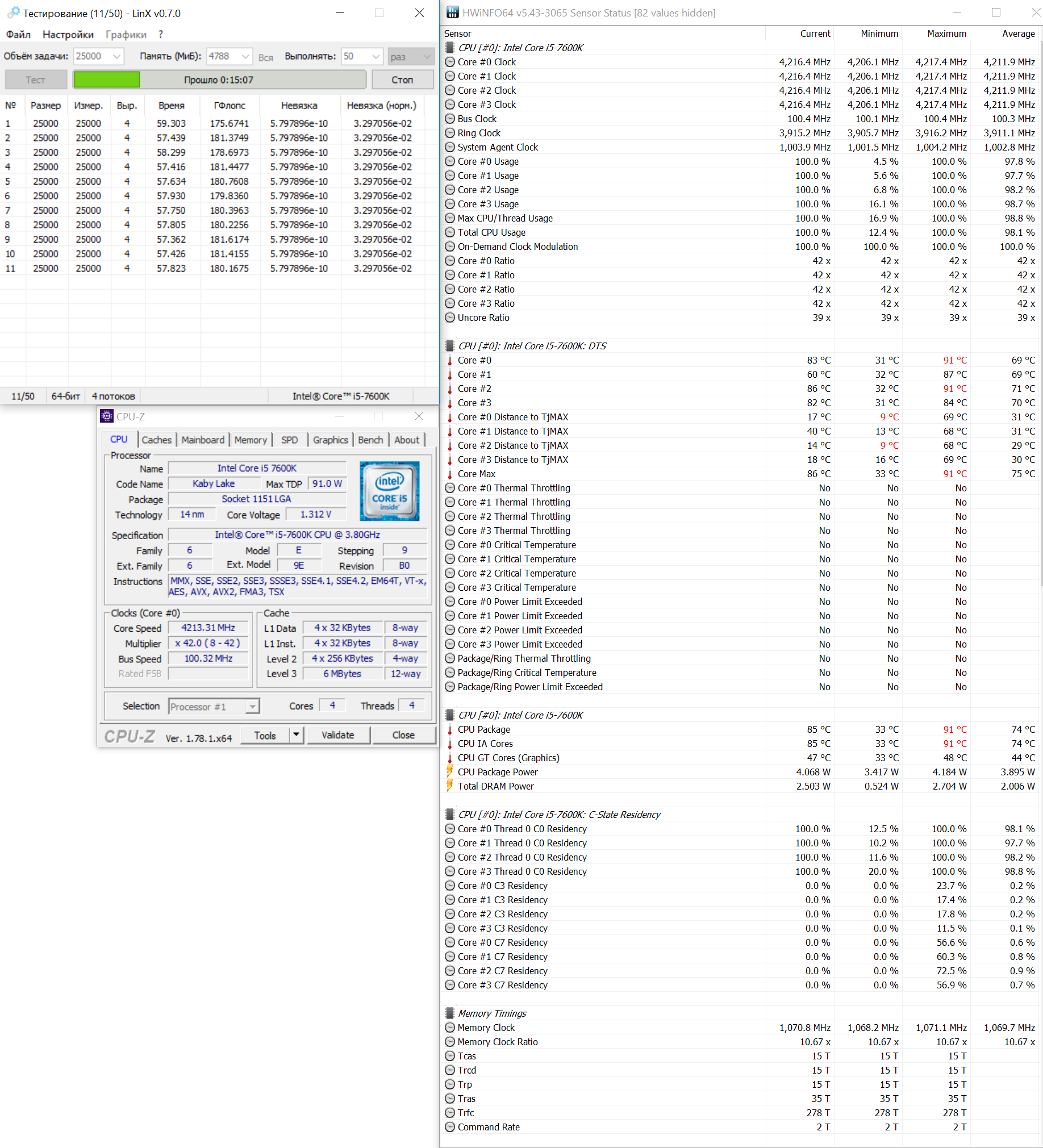Image resolution: width=1043 pixels, height=1148 pixels.
Task: Click the Tools button in CPU-Z
Action: click(265, 735)
